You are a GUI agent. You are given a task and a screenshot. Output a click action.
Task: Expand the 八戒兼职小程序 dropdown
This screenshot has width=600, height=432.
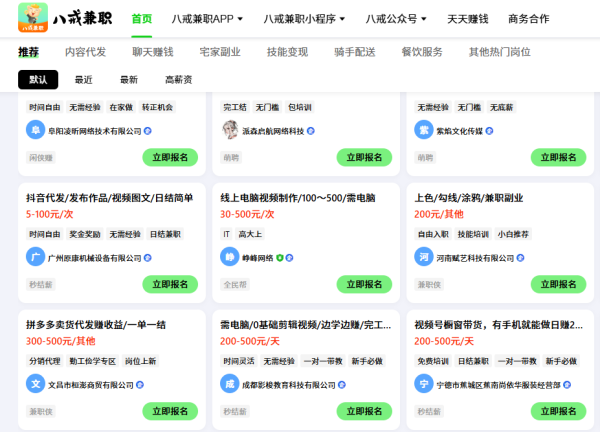(304, 19)
